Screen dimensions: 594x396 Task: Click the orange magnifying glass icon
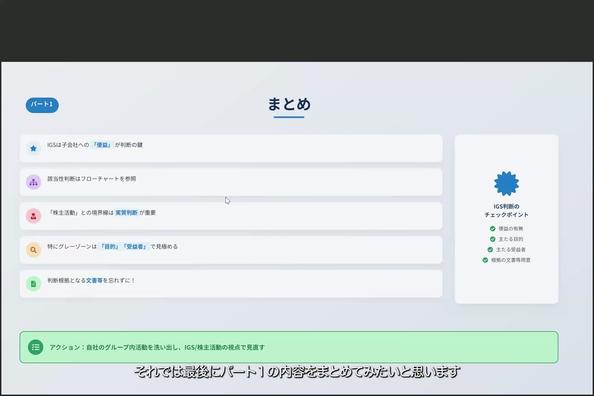pyautogui.click(x=33, y=250)
